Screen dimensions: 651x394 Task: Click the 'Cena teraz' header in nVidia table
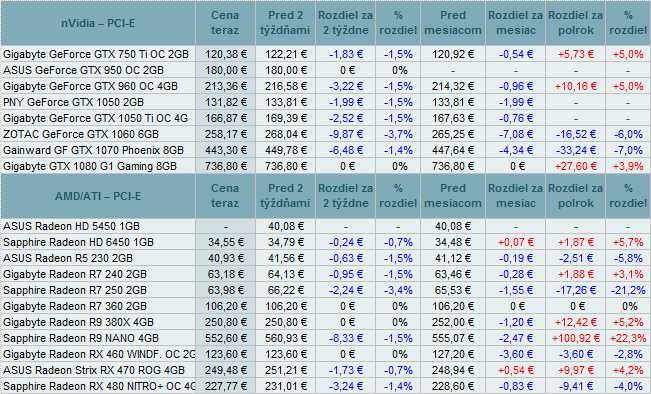225,23
